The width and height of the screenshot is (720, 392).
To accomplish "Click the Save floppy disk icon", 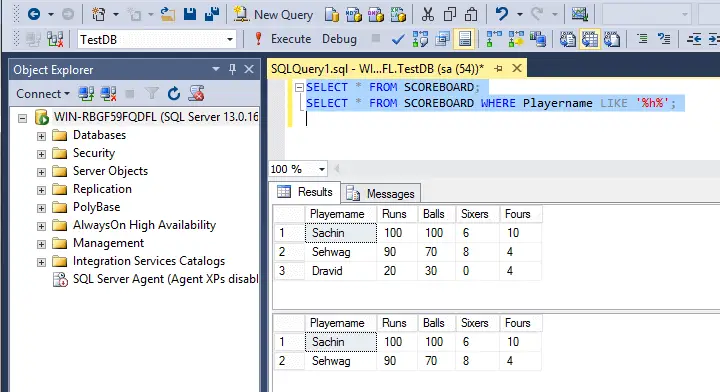I will pos(190,15).
